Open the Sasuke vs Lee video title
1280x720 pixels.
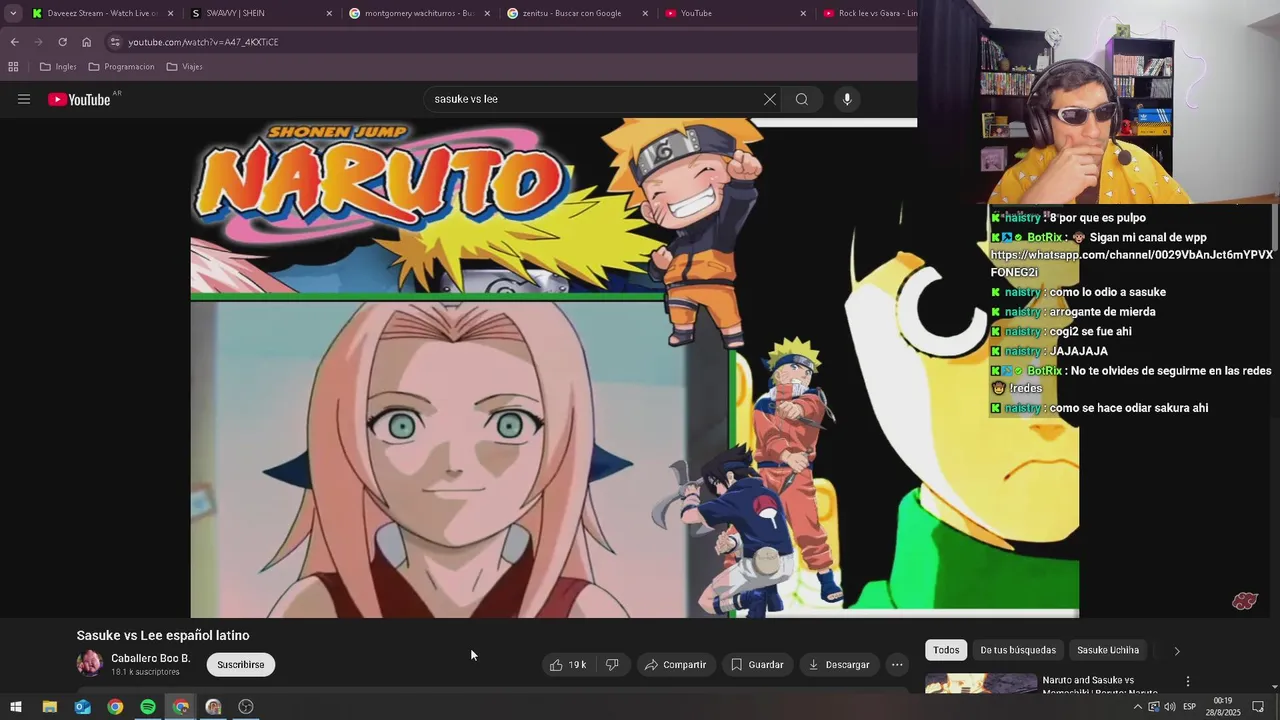pyautogui.click(x=163, y=635)
